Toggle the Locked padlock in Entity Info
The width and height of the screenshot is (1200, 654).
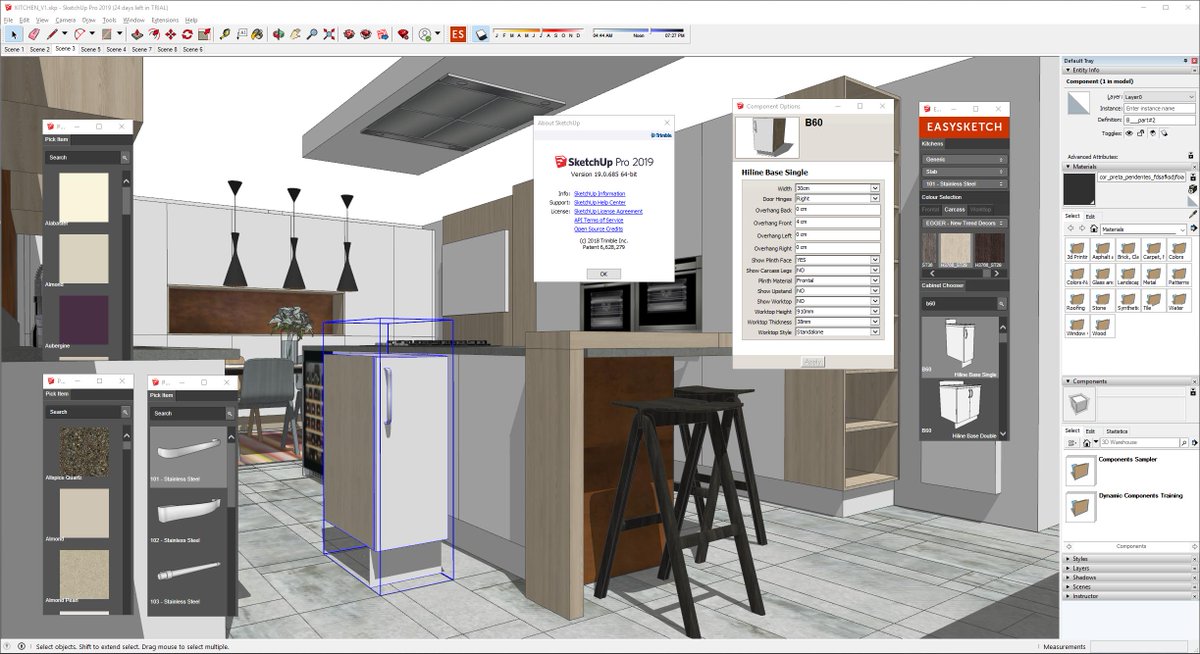click(x=1140, y=133)
